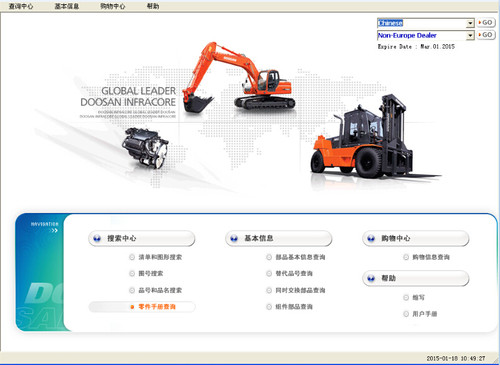Click the 2015-01-18 10:49:27 timestamp in status bar
500x365 pixels.
point(456,359)
